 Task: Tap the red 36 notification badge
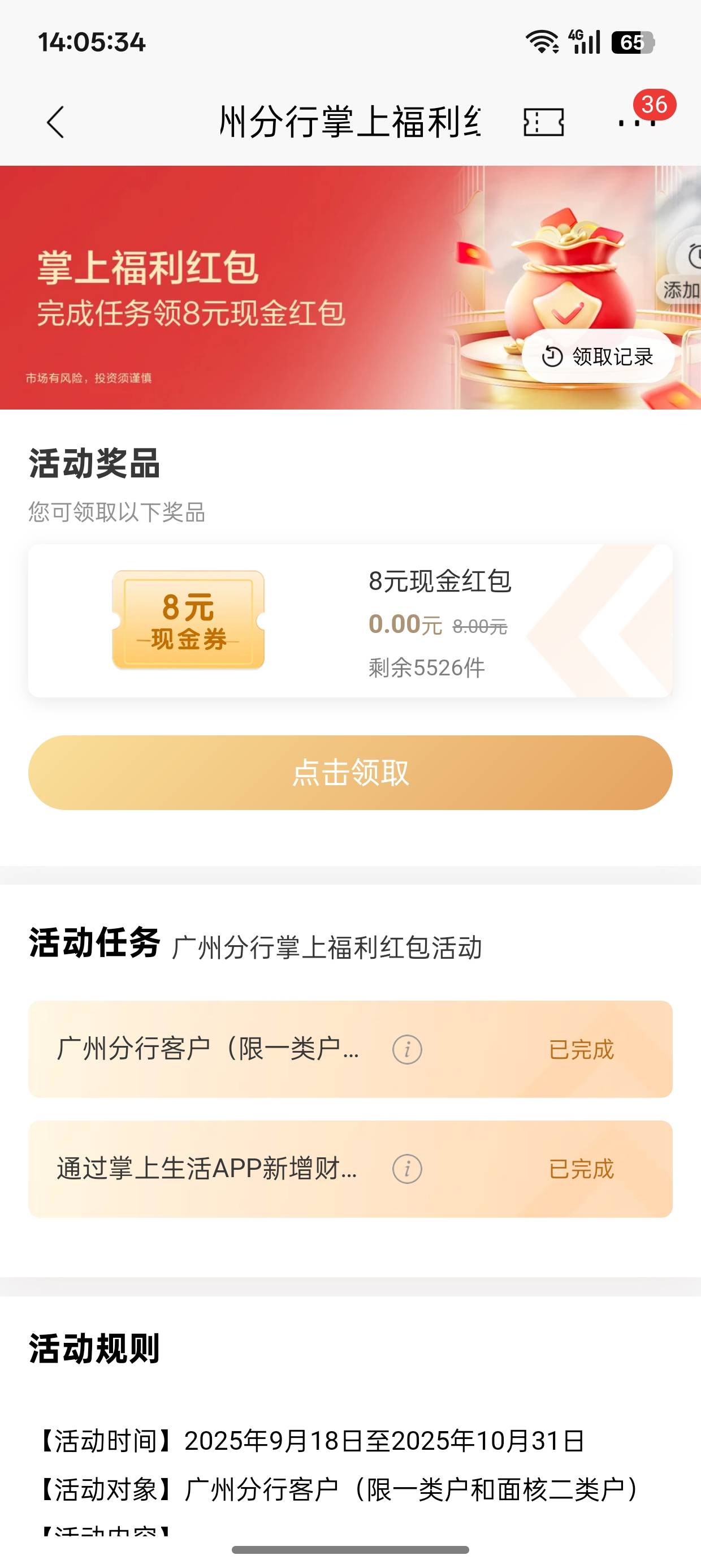tap(654, 105)
